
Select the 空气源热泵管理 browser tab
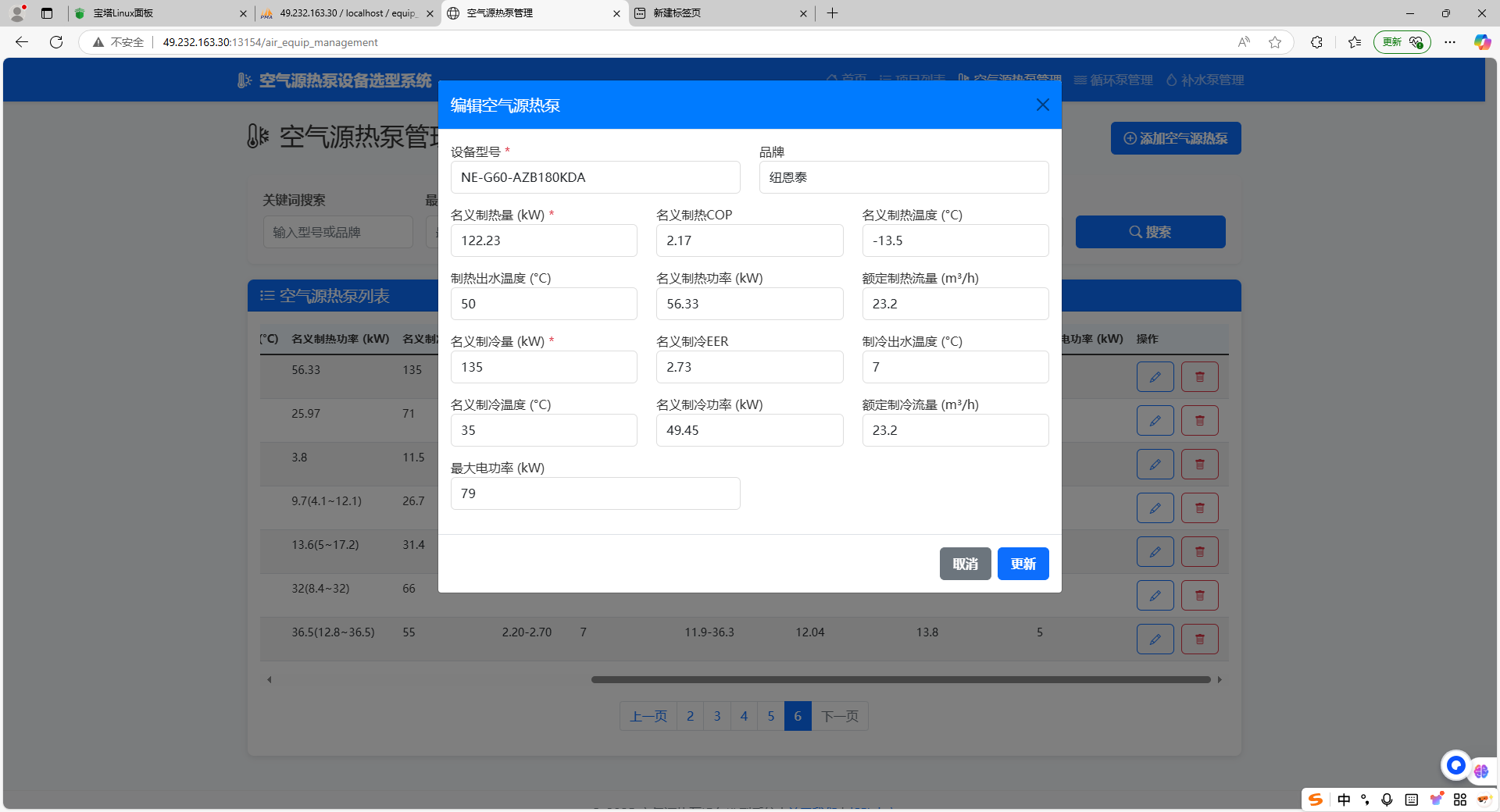[534, 13]
